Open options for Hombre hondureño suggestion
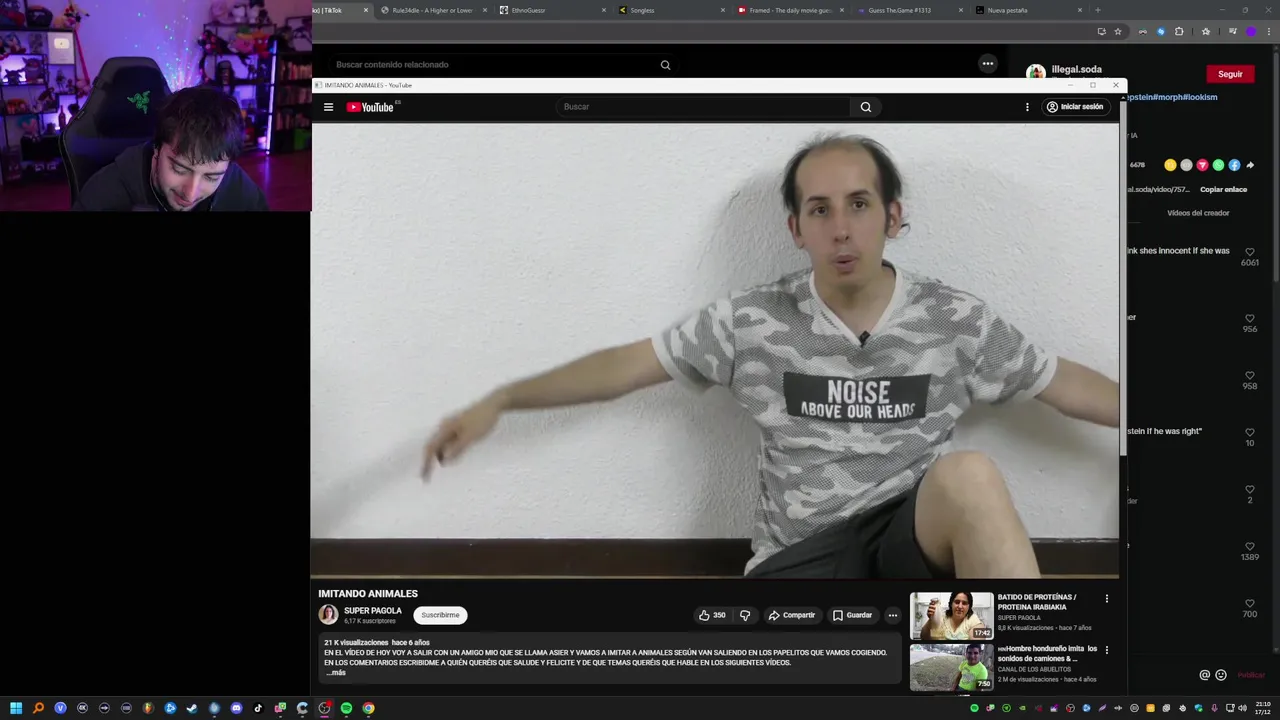Screen dimensions: 1280x720 coord(1106,649)
